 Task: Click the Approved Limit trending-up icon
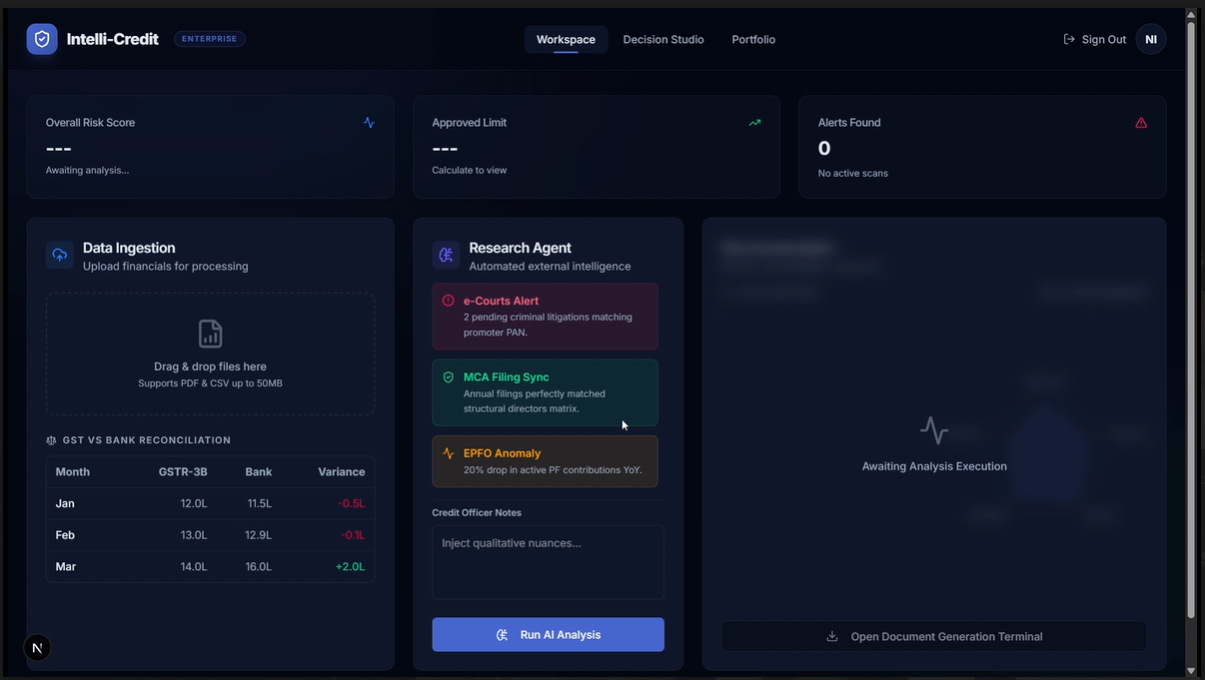pyautogui.click(x=755, y=122)
